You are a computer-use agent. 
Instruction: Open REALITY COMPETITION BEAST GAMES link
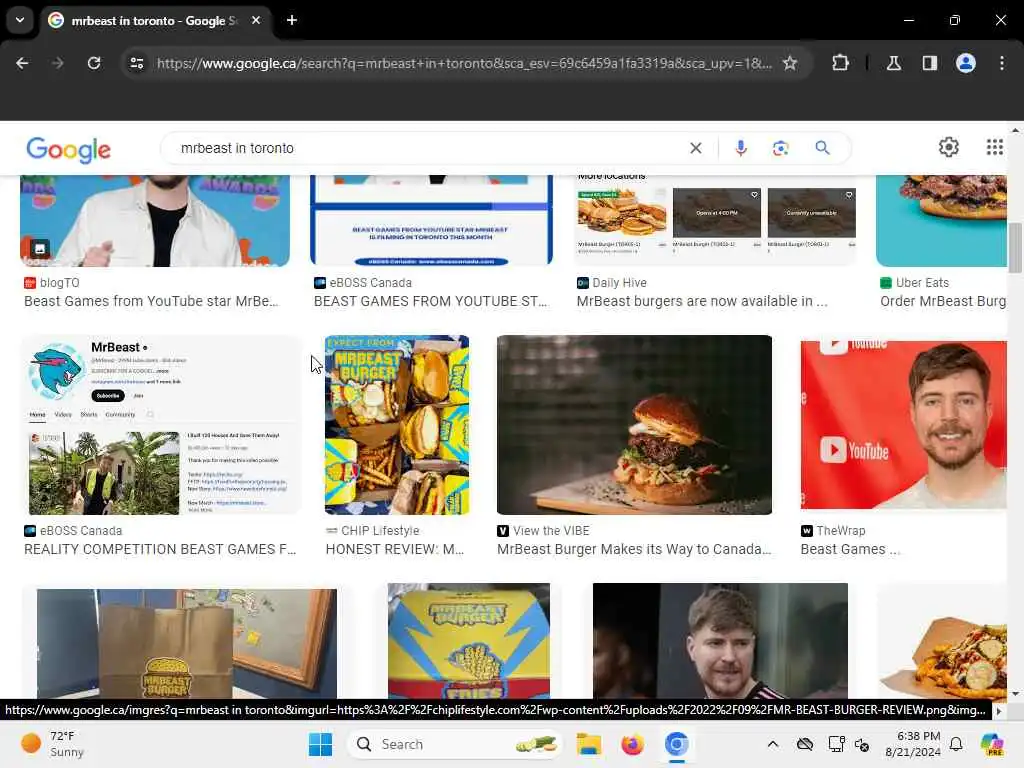(160, 549)
